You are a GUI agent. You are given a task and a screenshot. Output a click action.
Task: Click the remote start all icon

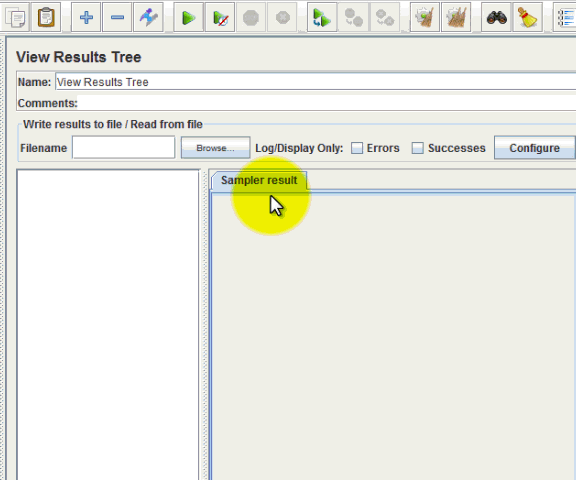pyautogui.click(x=322, y=17)
